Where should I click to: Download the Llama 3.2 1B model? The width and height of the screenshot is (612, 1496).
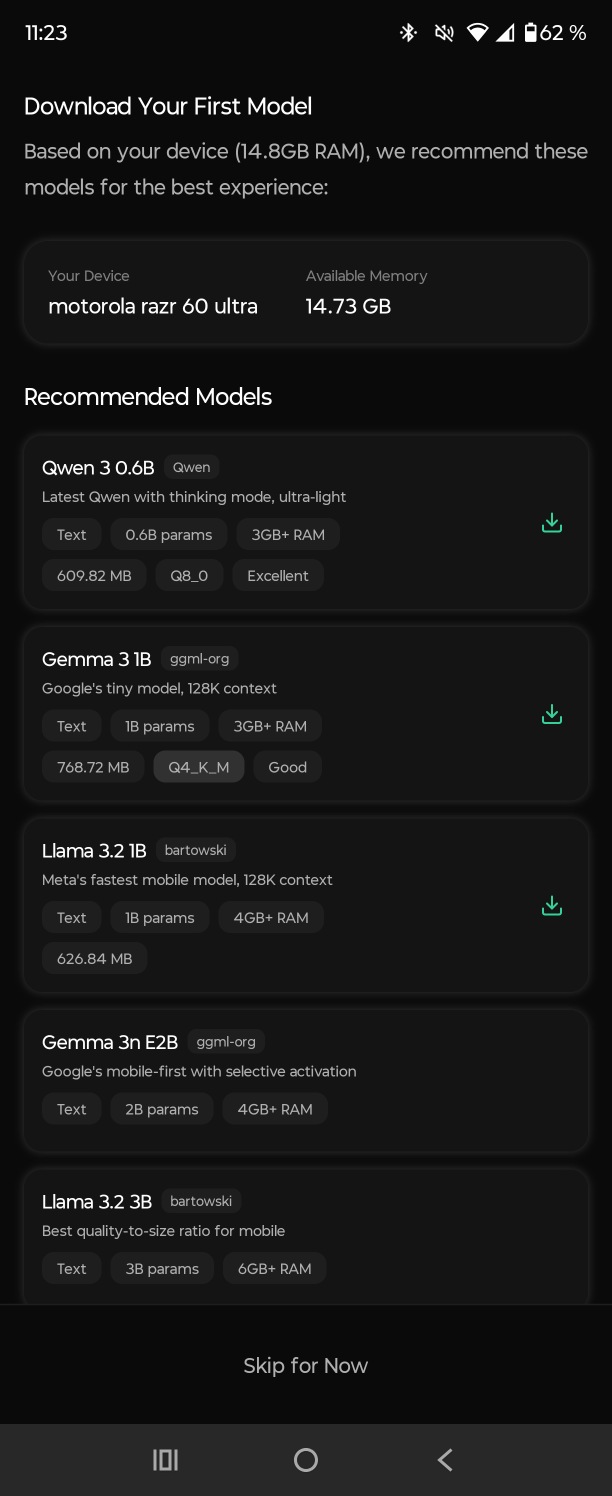point(551,906)
